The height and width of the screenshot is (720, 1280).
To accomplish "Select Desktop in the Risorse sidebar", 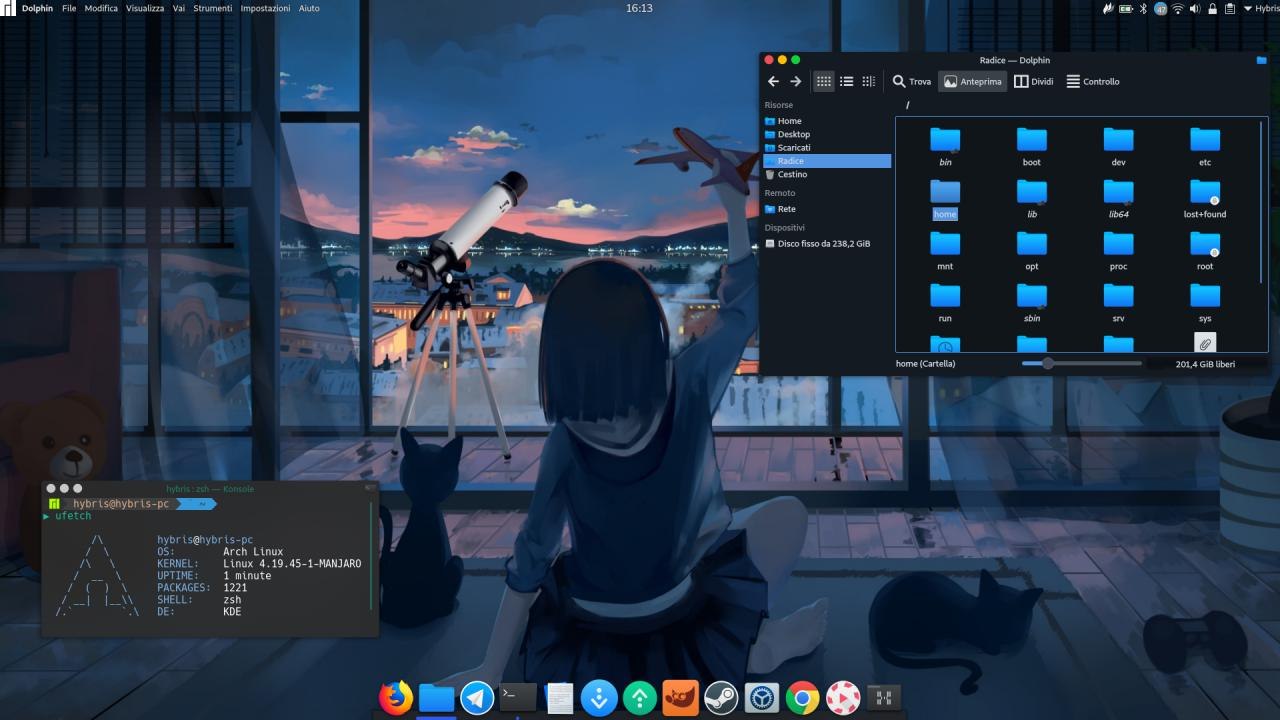I will pyautogui.click(x=826, y=134).
